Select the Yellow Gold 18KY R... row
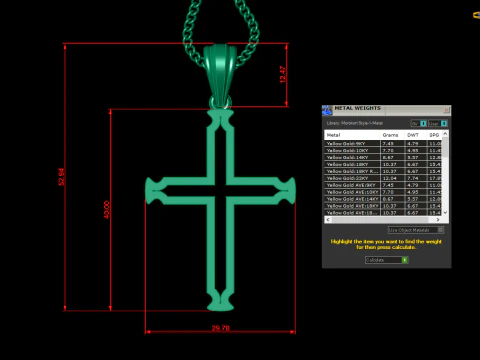480x360 pixels. 383,171
